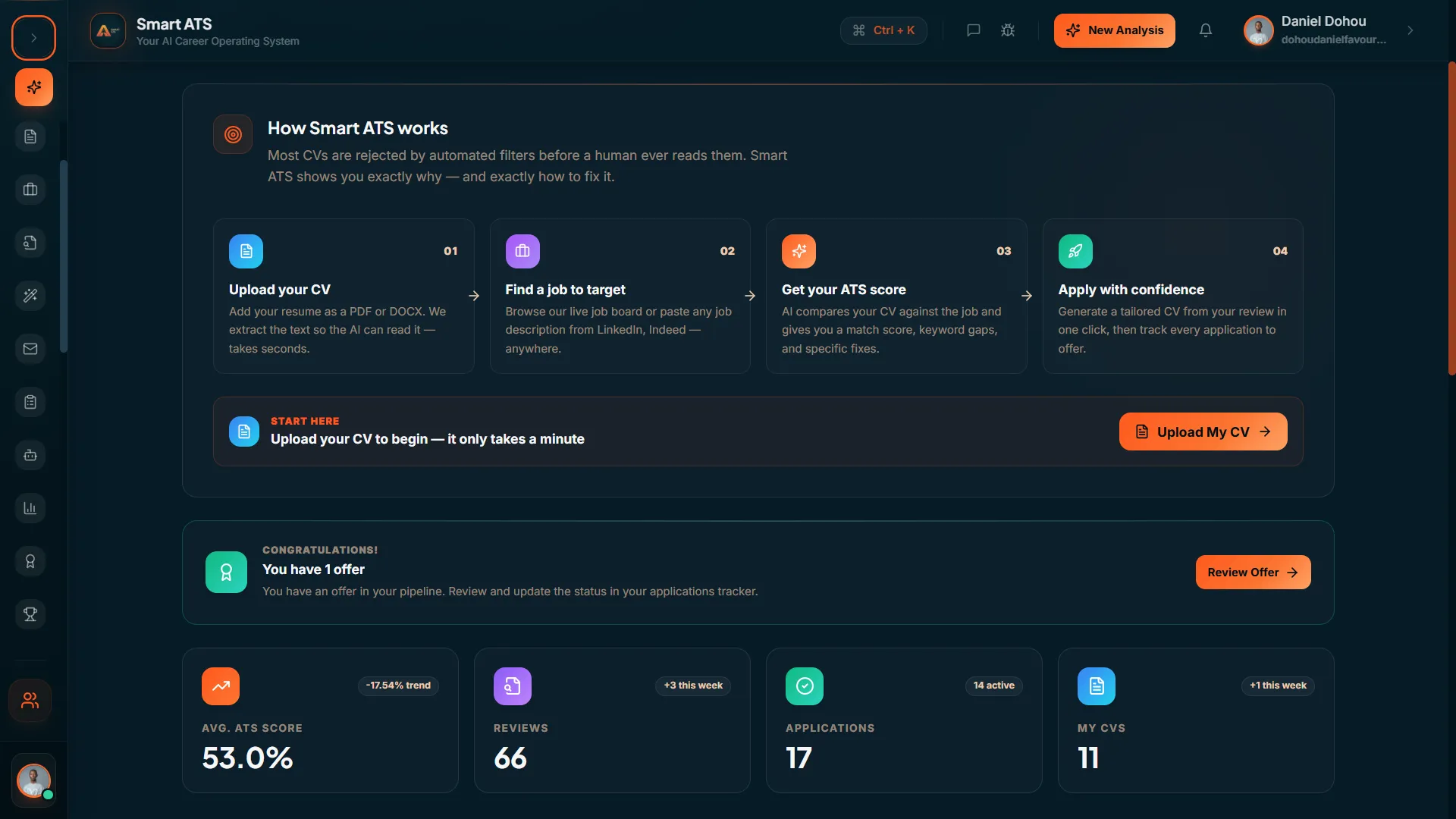Open the notifications bell

click(x=1206, y=30)
